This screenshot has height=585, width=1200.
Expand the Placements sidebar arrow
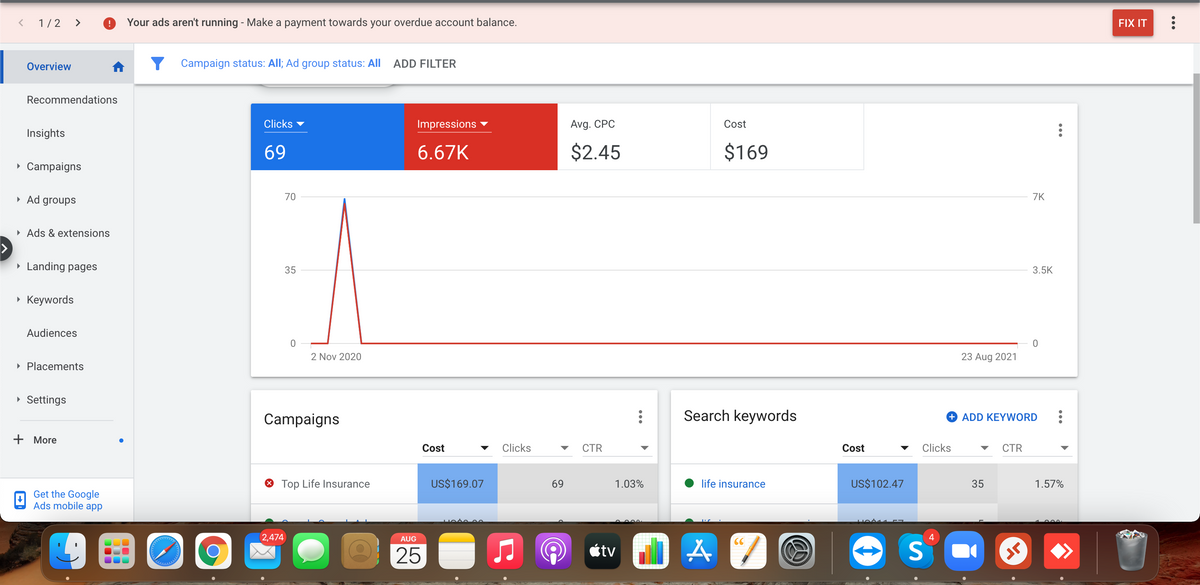coord(18,367)
